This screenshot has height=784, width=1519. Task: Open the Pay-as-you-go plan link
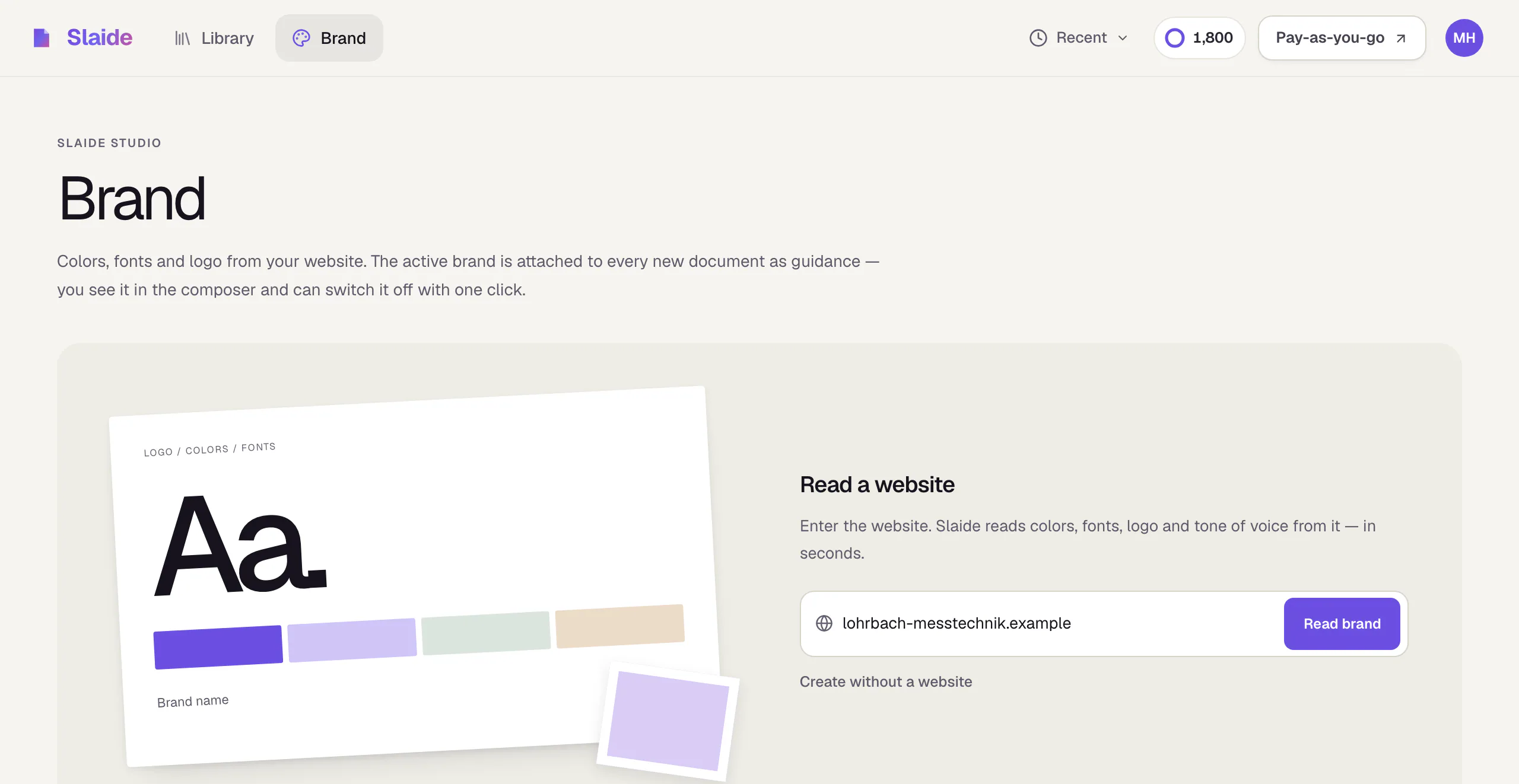point(1342,38)
